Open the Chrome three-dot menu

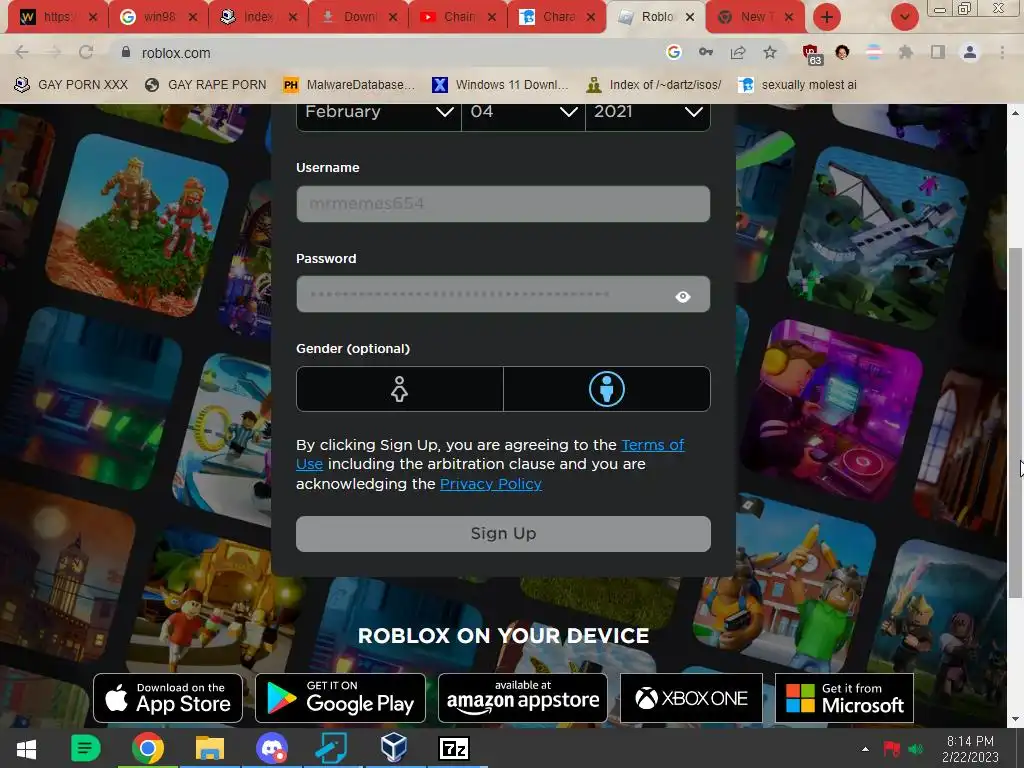(1002, 52)
